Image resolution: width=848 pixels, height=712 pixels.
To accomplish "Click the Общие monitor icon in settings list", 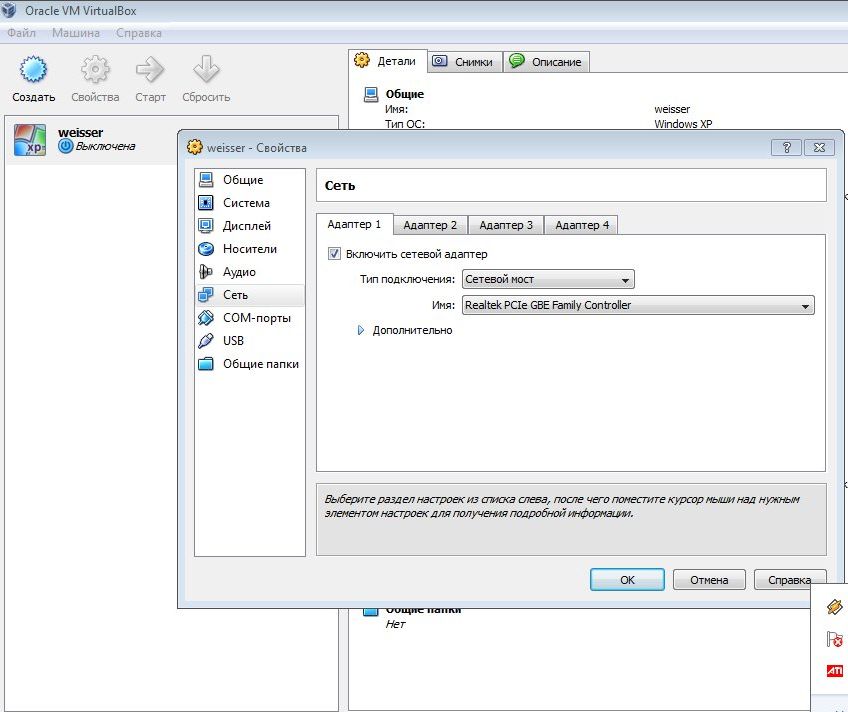I will [206, 179].
